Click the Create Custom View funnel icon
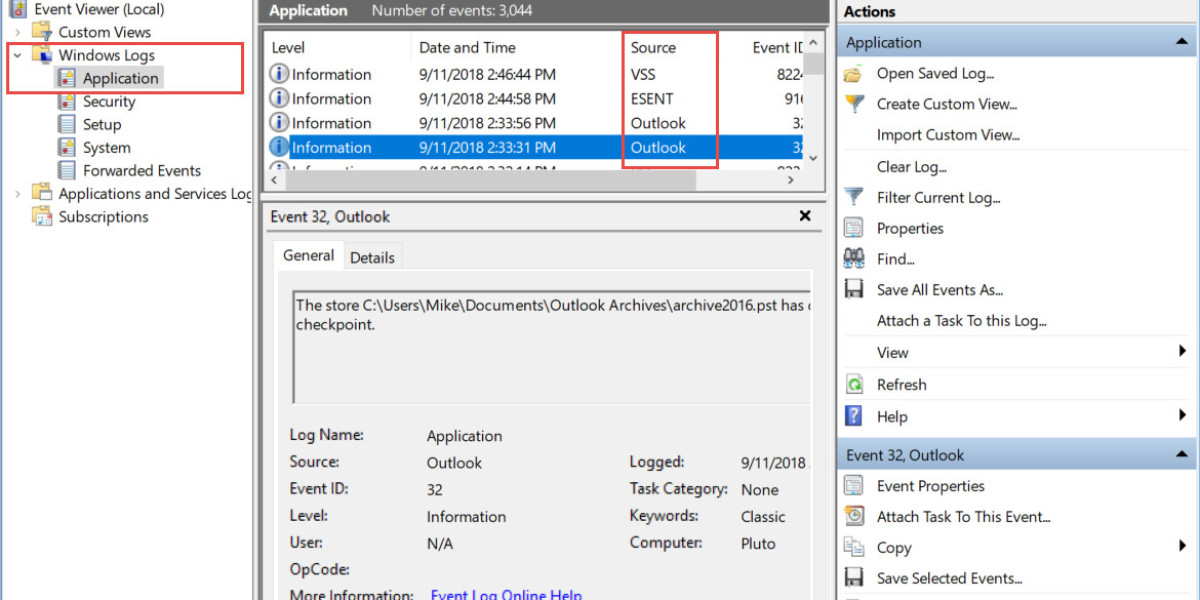This screenshot has width=1200, height=600. (x=853, y=104)
